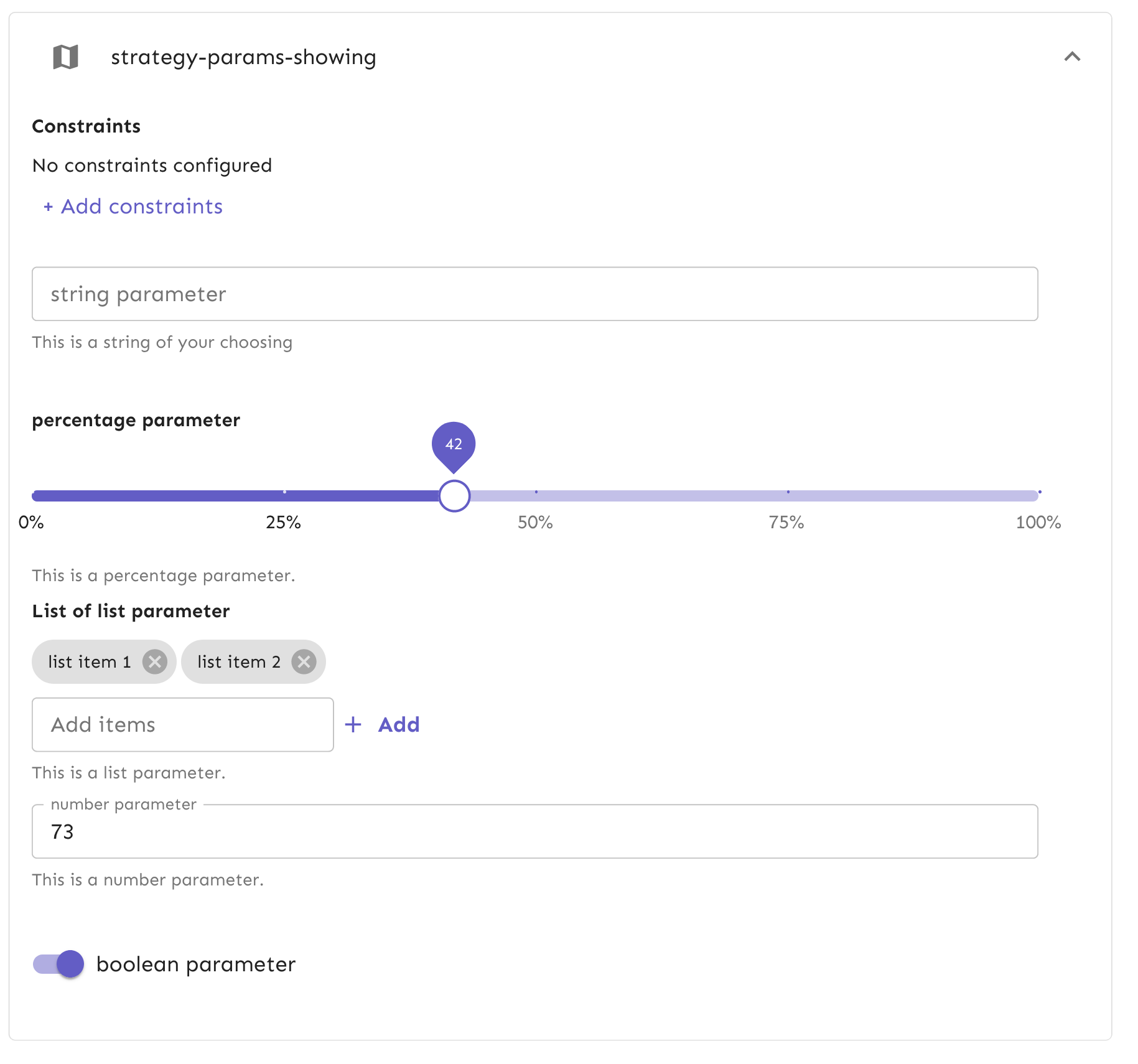
Task: Focus the string parameter text field
Action: (534, 294)
